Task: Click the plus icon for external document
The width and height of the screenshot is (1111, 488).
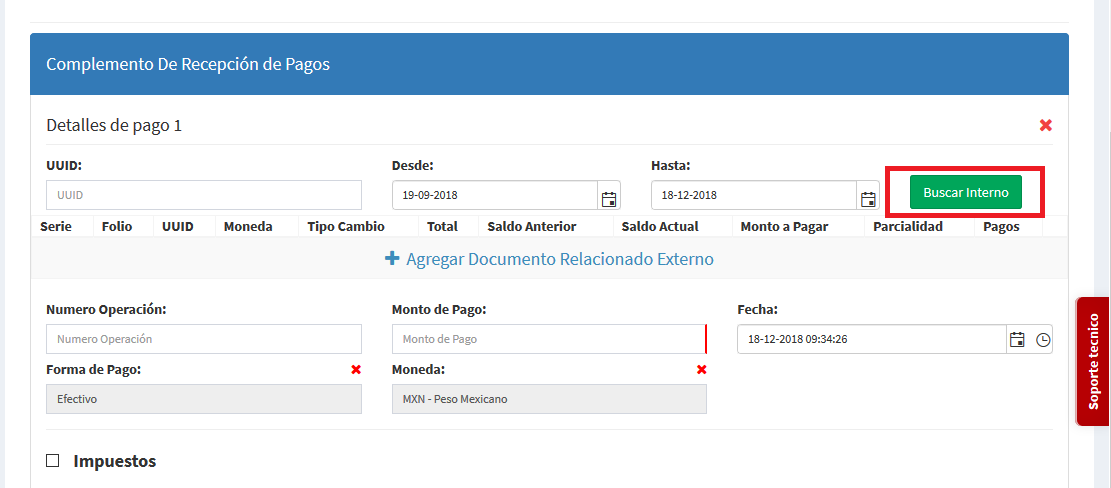Action: pos(392,259)
